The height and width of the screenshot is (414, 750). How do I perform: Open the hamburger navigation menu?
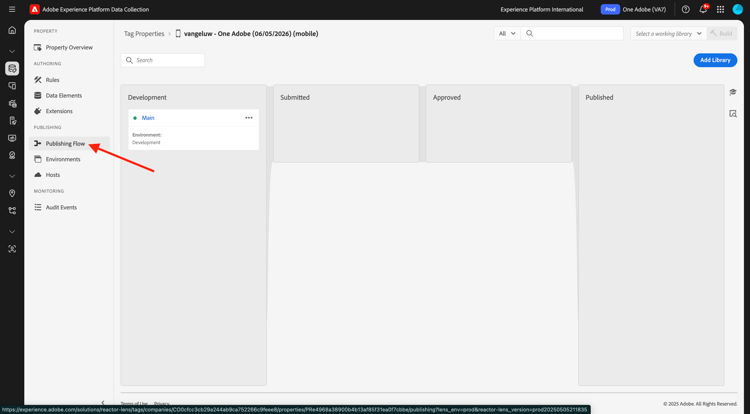click(12, 9)
